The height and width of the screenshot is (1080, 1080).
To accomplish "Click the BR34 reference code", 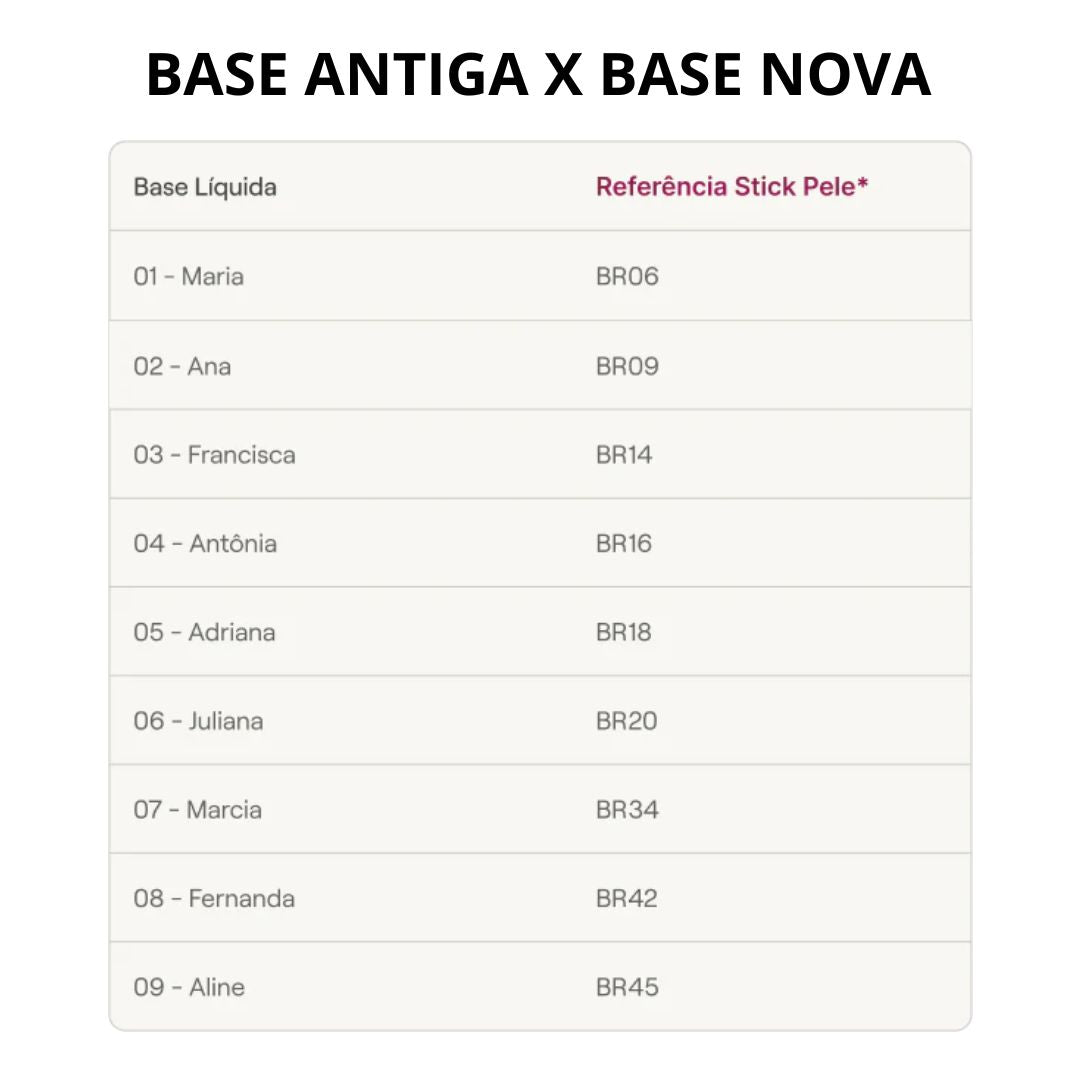I will [x=627, y=809].
